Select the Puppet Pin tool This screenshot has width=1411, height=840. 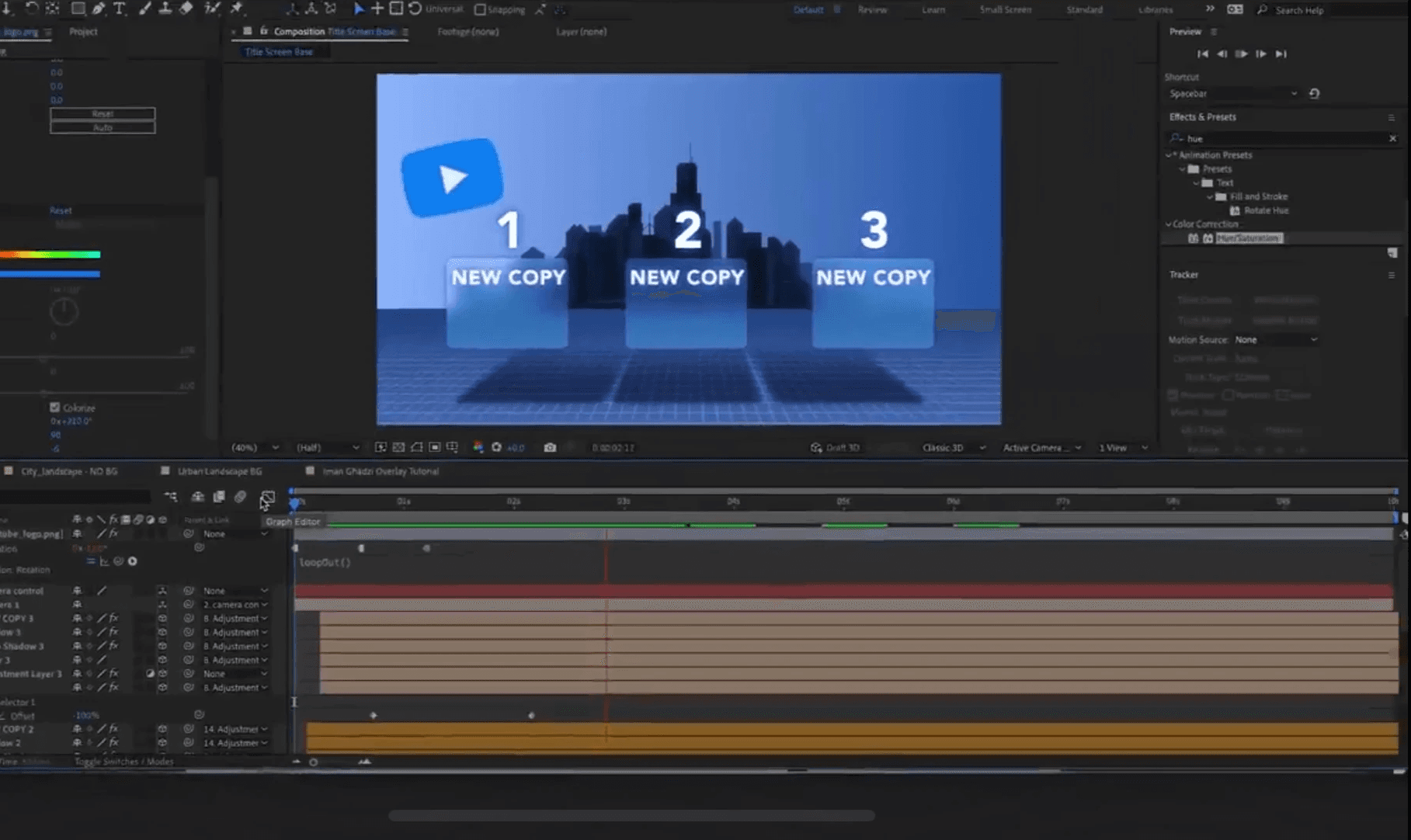click(x=237, y=9)
